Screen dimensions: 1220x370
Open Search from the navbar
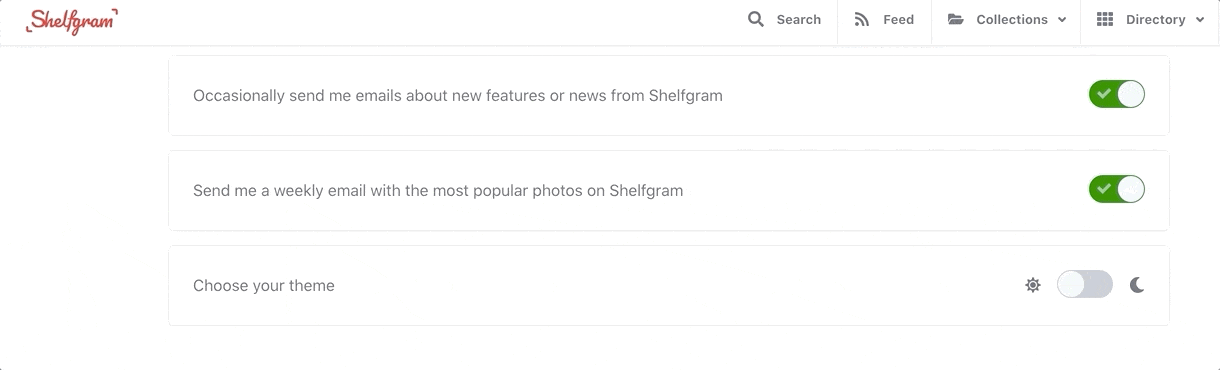point(785,20)
